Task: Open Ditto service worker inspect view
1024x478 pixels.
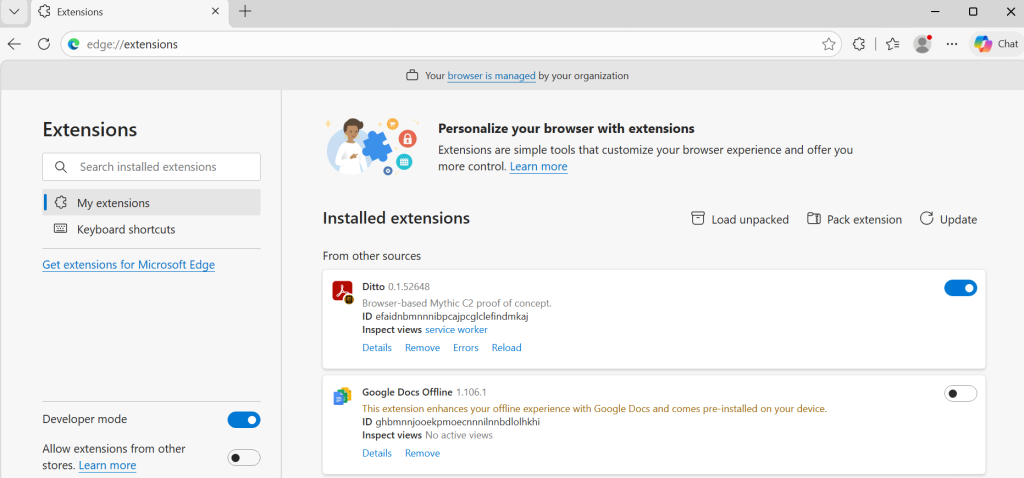Action: click(x=456, y=330)
